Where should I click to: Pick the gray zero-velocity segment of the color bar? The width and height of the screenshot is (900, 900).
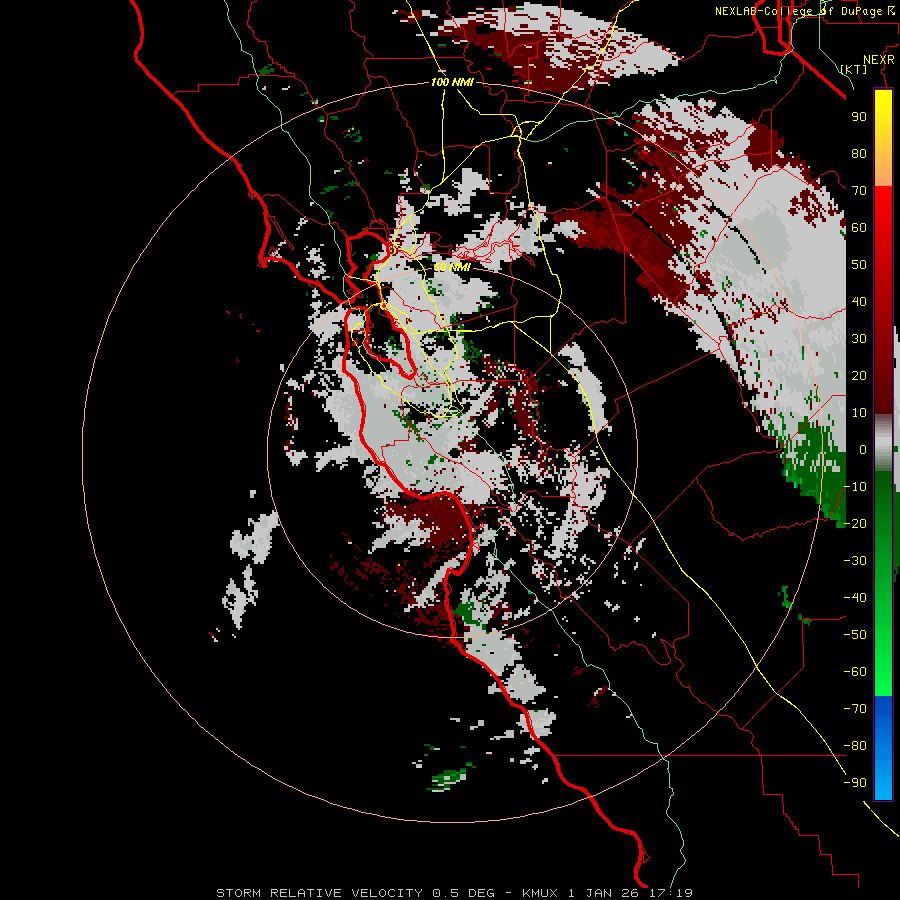point(883,443)
